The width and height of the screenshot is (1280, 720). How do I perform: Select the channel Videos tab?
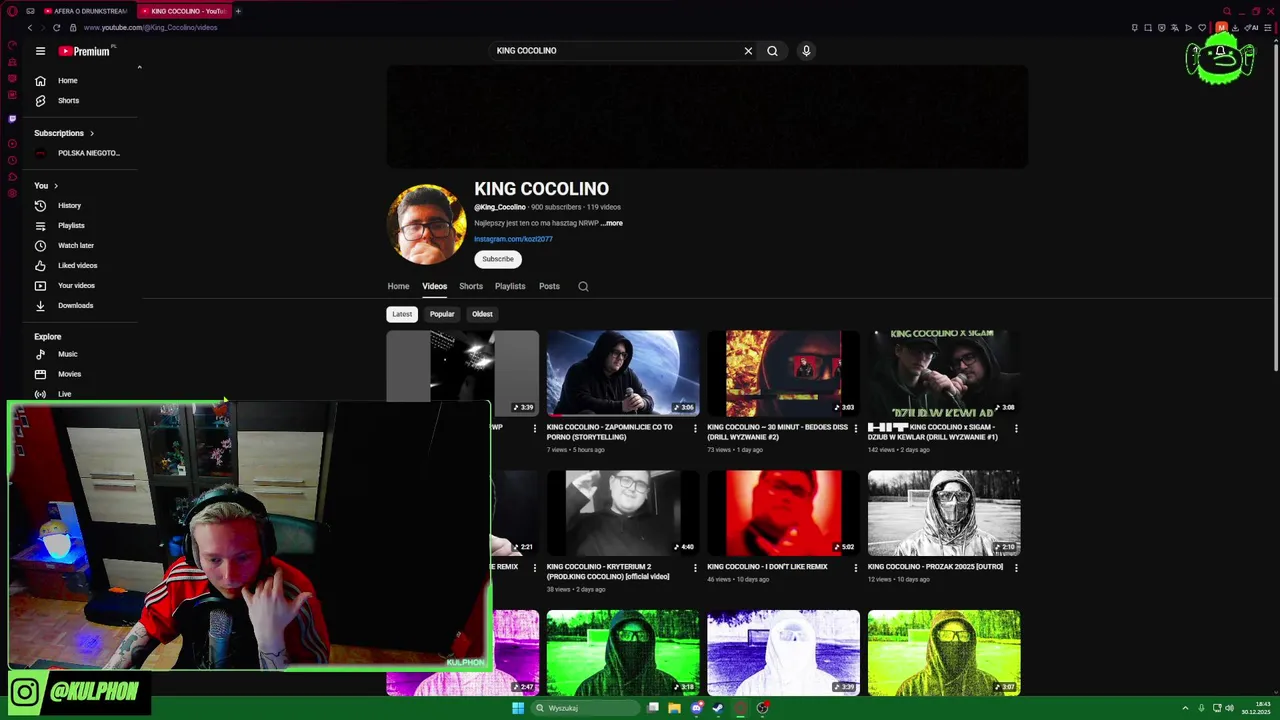[434, 286]
